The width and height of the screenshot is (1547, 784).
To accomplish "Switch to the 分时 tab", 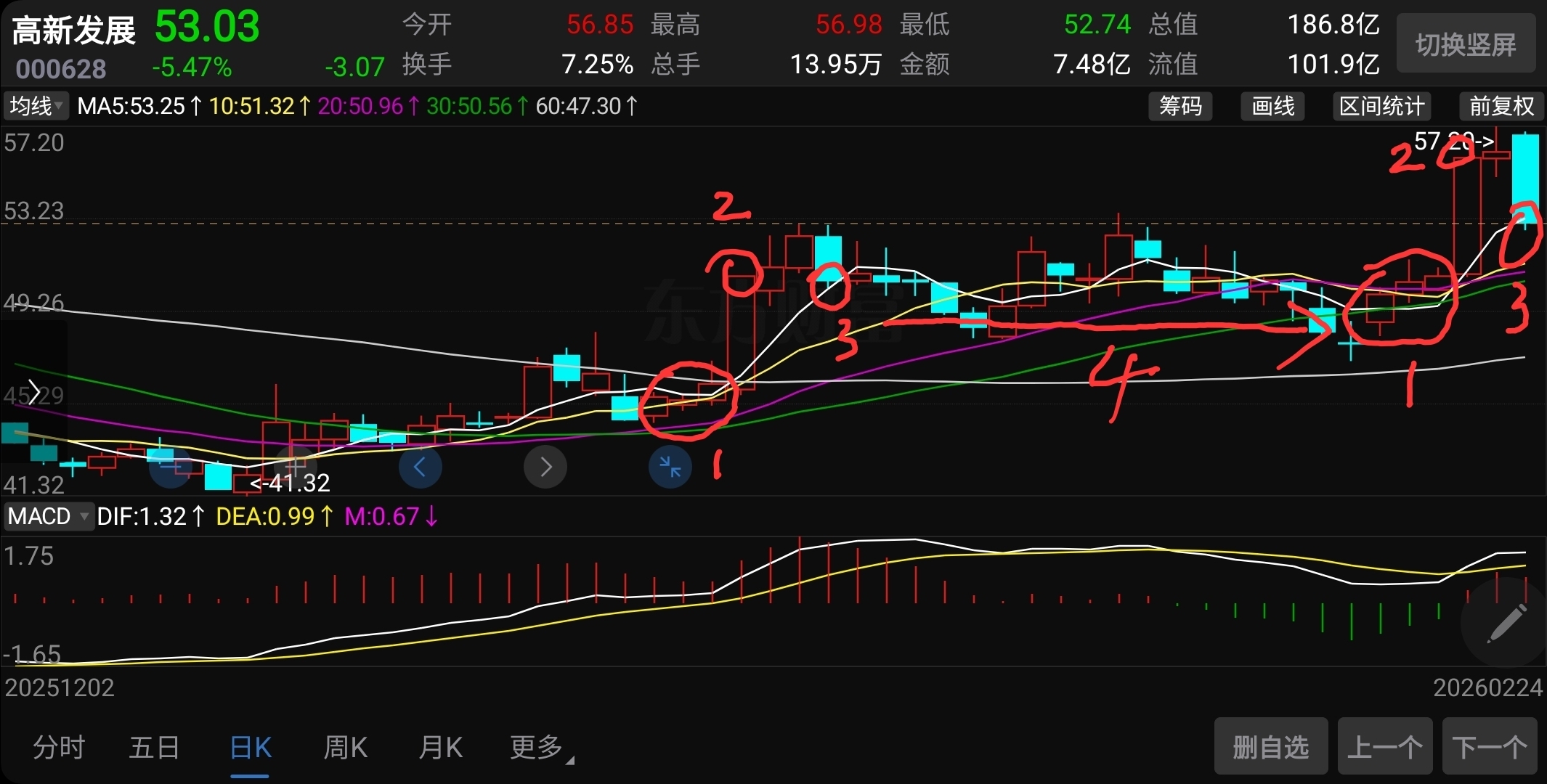I will pos(59,747).
